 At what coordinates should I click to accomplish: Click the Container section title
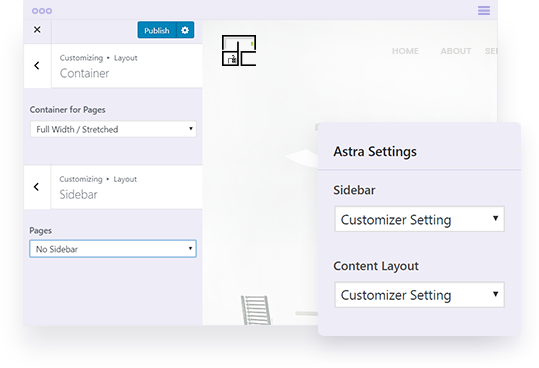point(85,73)
